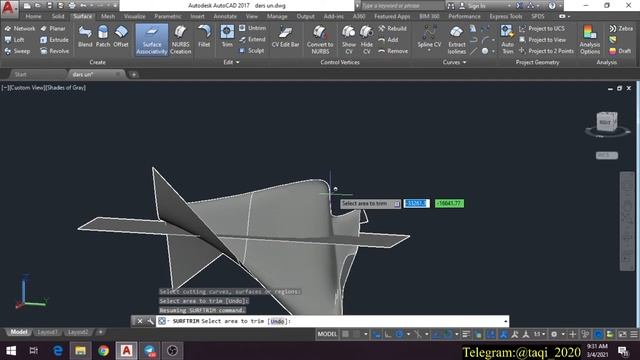Click the search keyword field
Viewport: 640px width, 360px height.
pos(402,6)
